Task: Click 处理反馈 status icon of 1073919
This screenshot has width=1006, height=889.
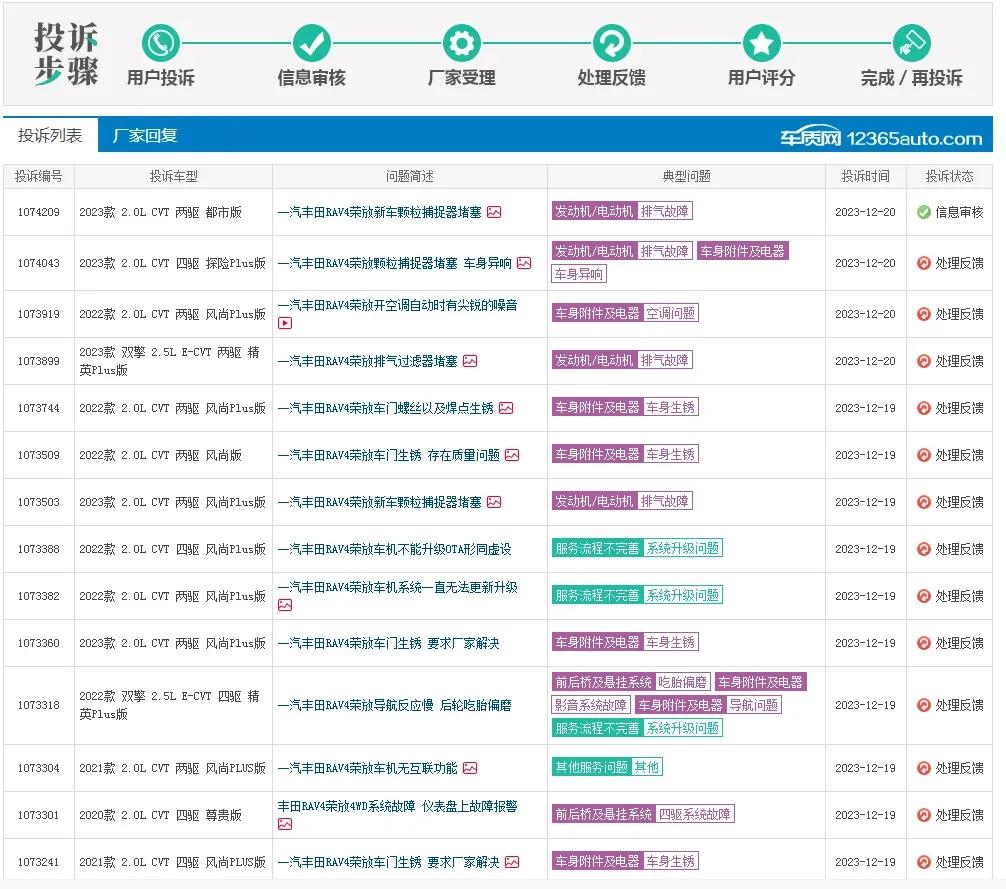Action: click(923, 314)
